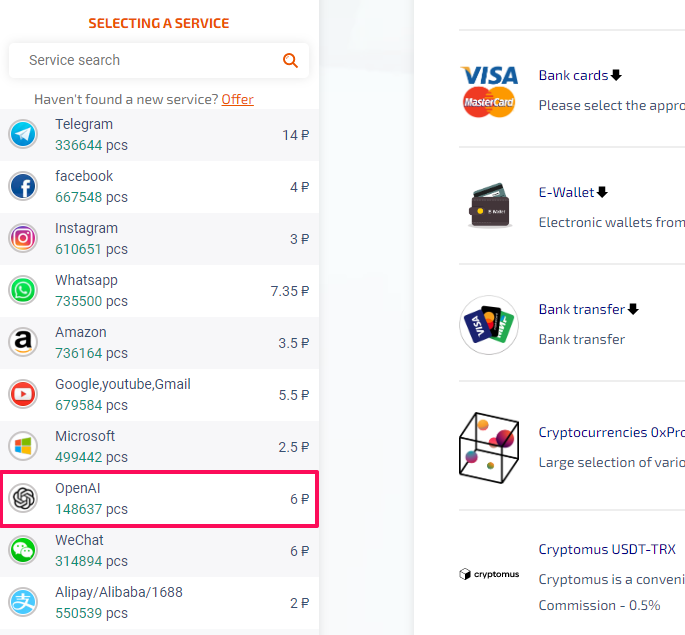Choose the Amazon logo icon
The image size is (685, 635).
pyautogui.click(x=23, y=342)
